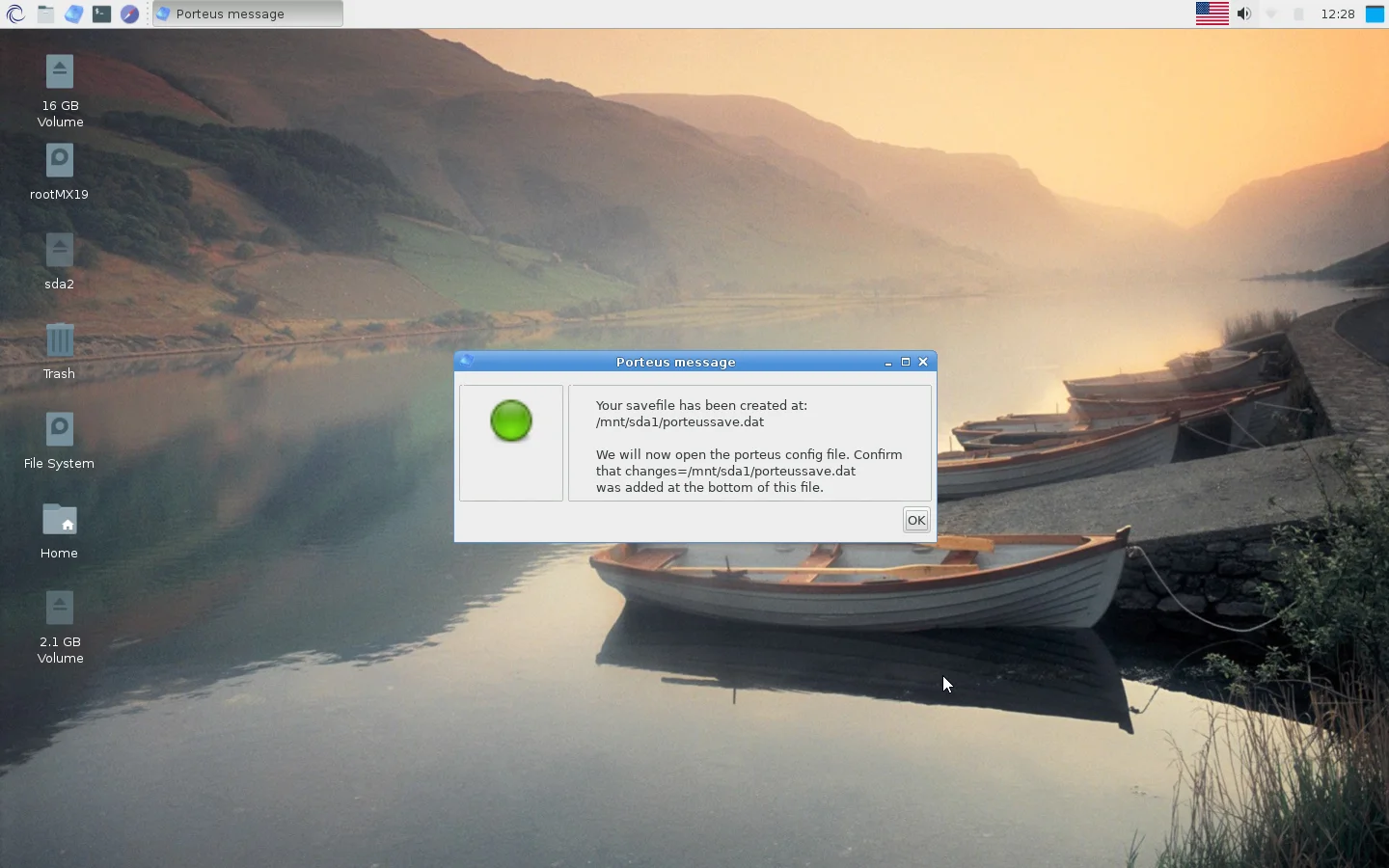Select the File System desktop icon
1389x868 pixels.
click(60, 441)
